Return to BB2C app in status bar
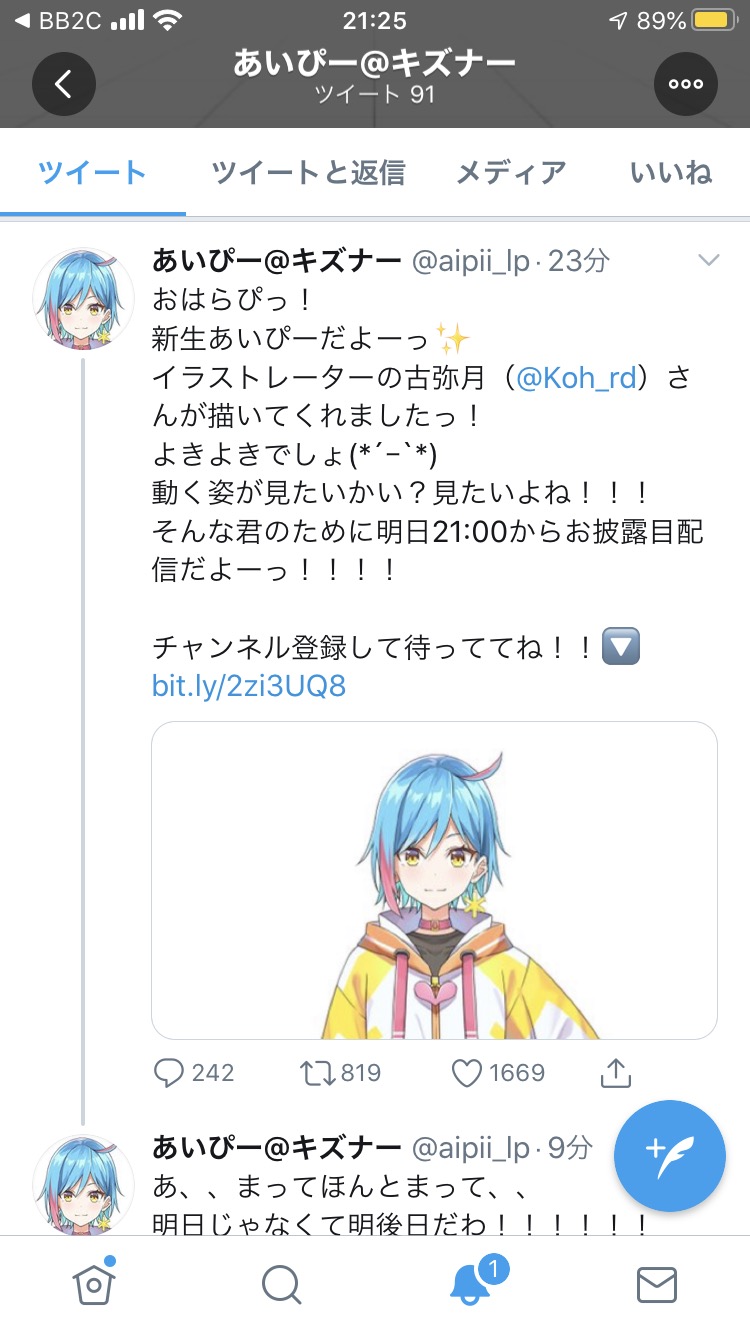 point(58,20)
